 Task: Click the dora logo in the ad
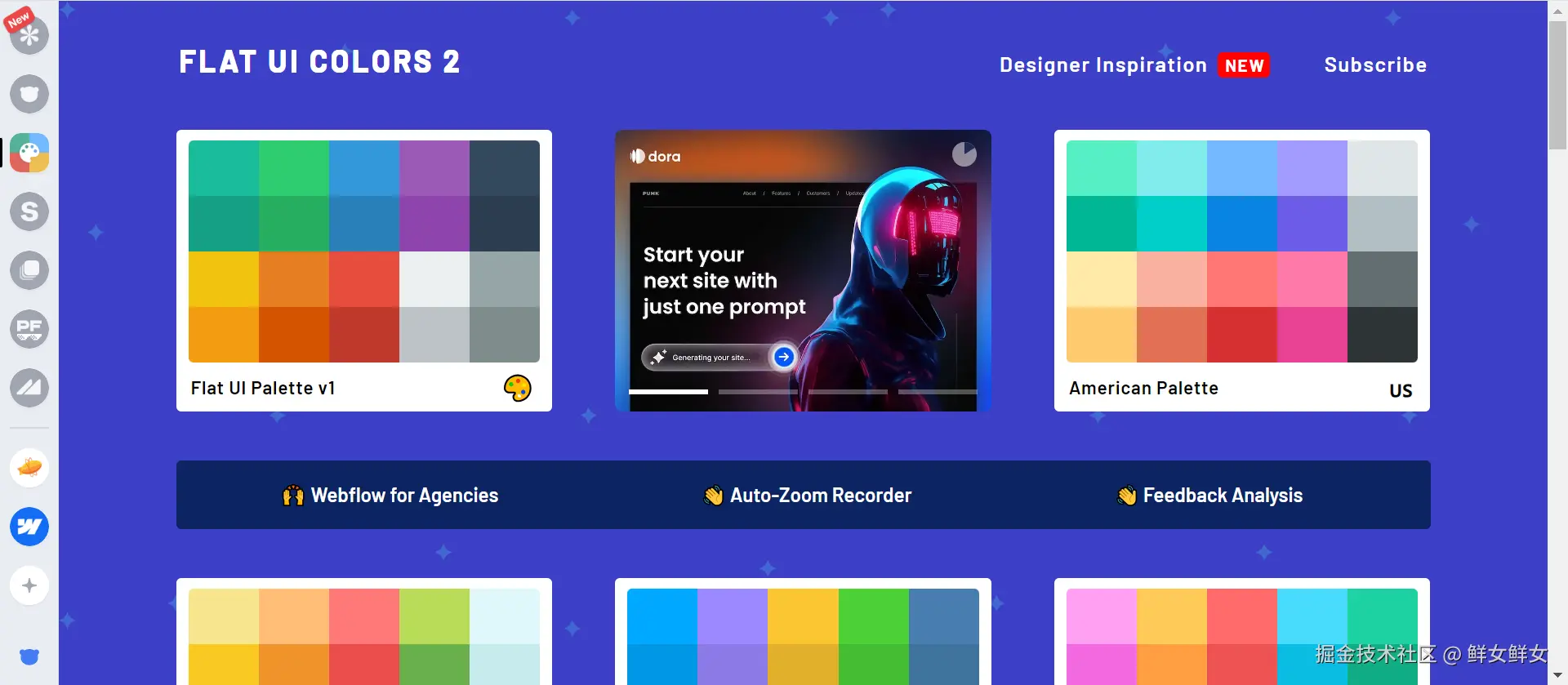tap(655, 156)
